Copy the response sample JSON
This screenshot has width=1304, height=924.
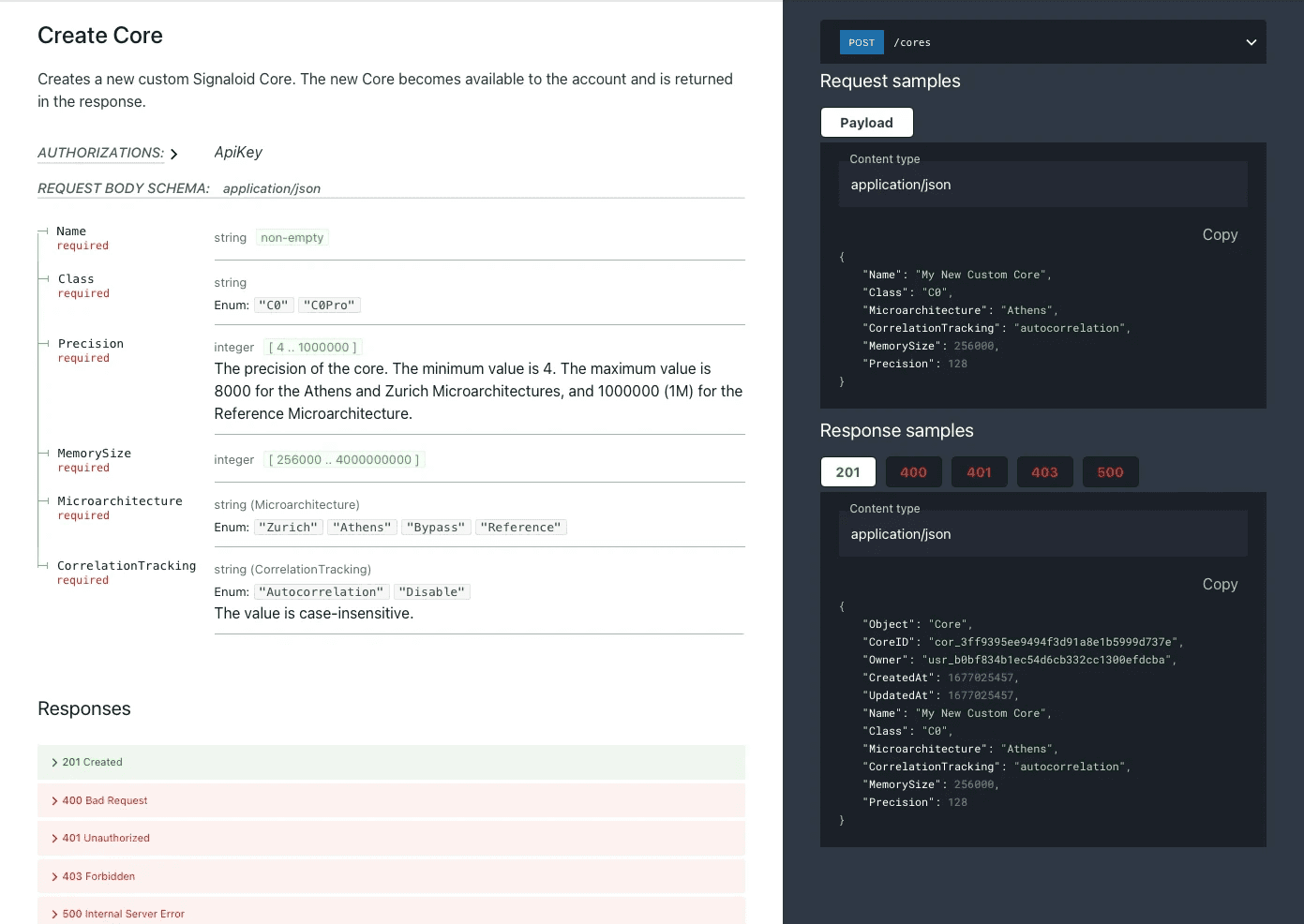pos(1220,584)
